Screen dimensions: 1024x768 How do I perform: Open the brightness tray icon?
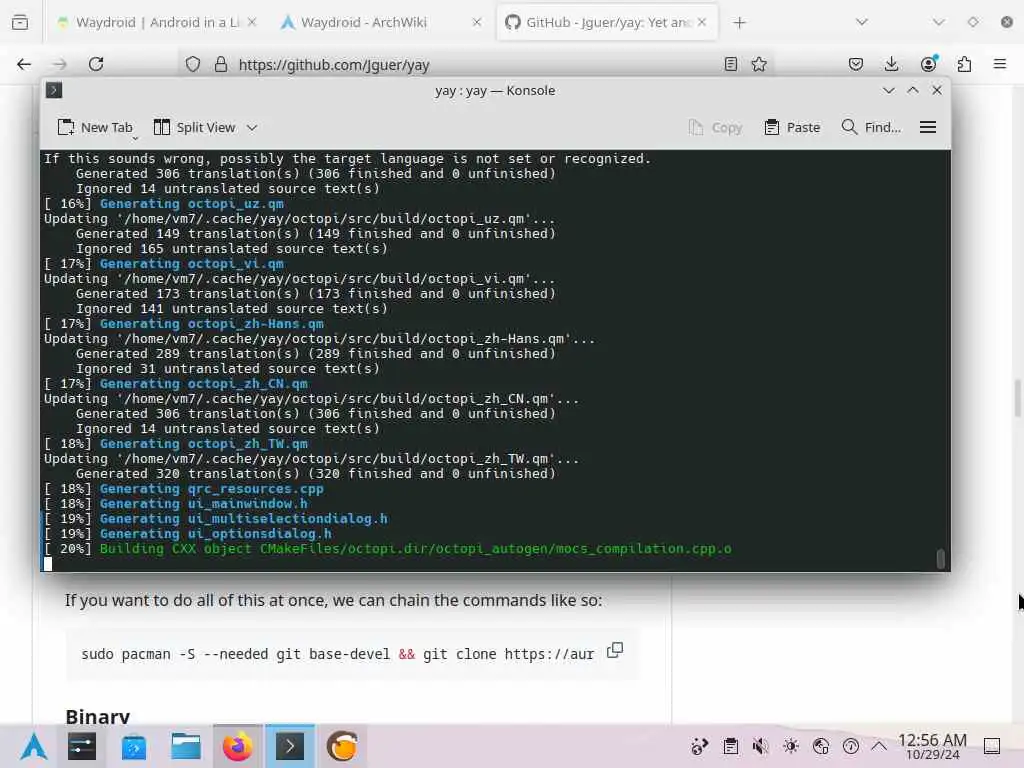coord(791,746)
